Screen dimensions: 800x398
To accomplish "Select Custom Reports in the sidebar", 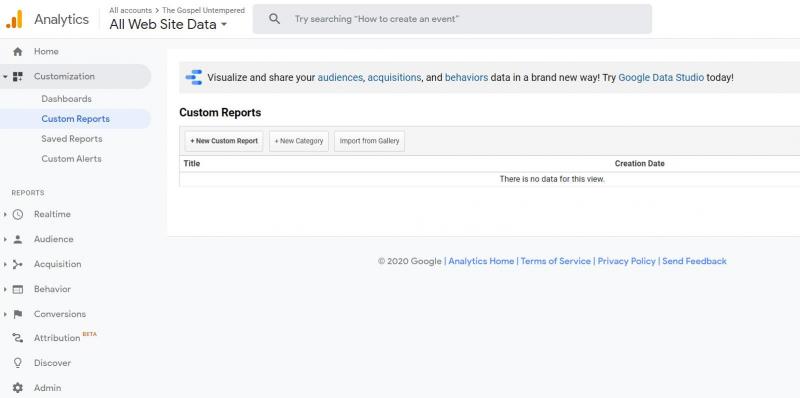I will [76, 119].
